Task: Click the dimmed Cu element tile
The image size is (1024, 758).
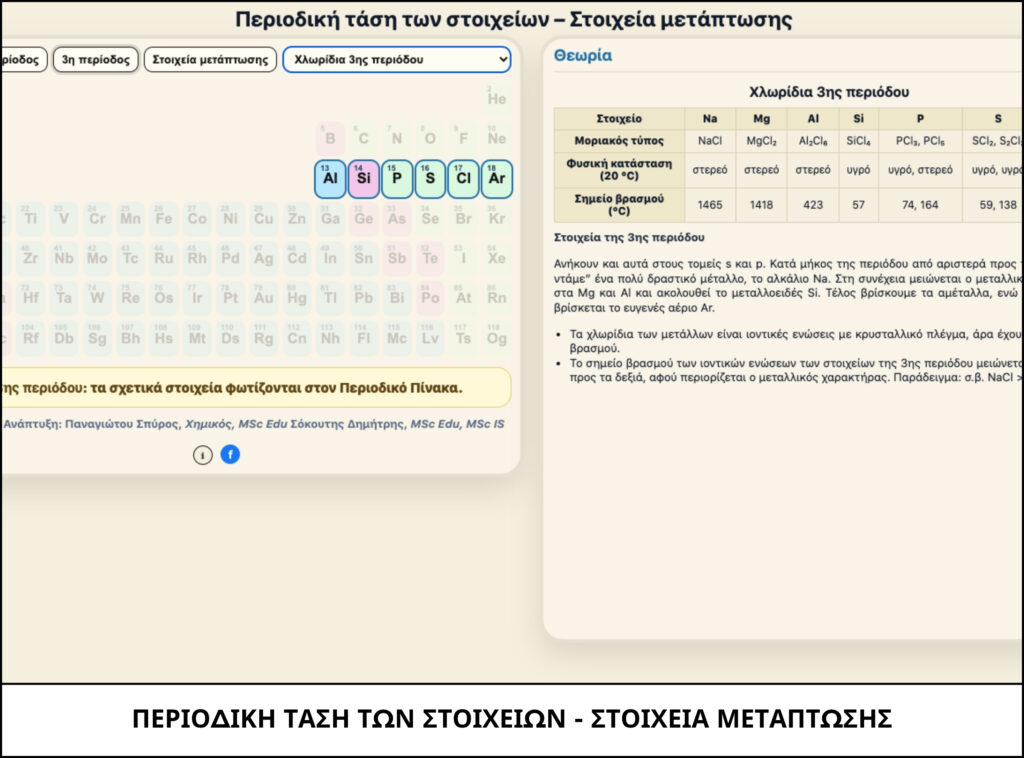Action: click(x=264, y=219)
